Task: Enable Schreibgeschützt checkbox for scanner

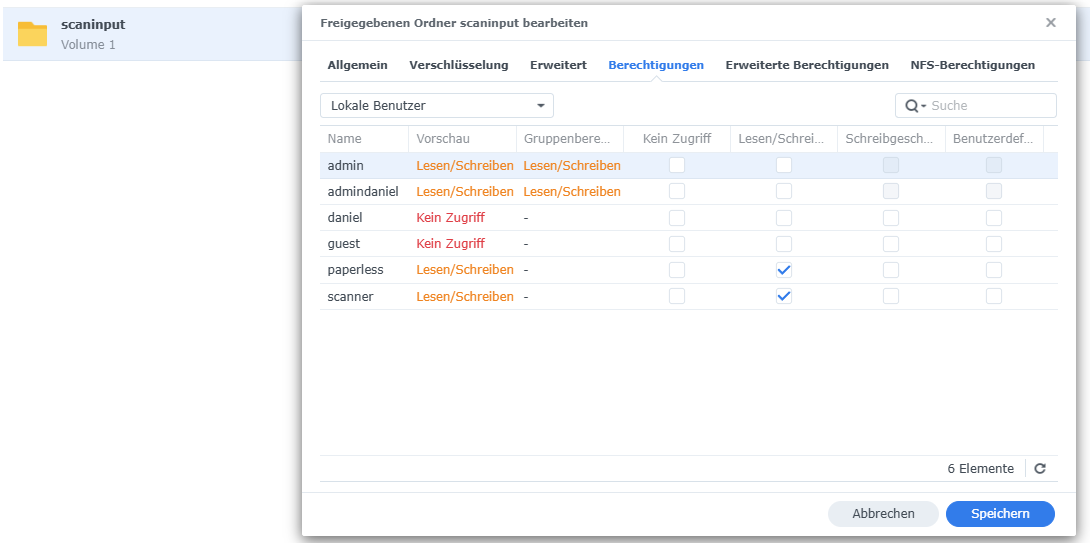Action: pyautogui.click(x=891, y=296)
